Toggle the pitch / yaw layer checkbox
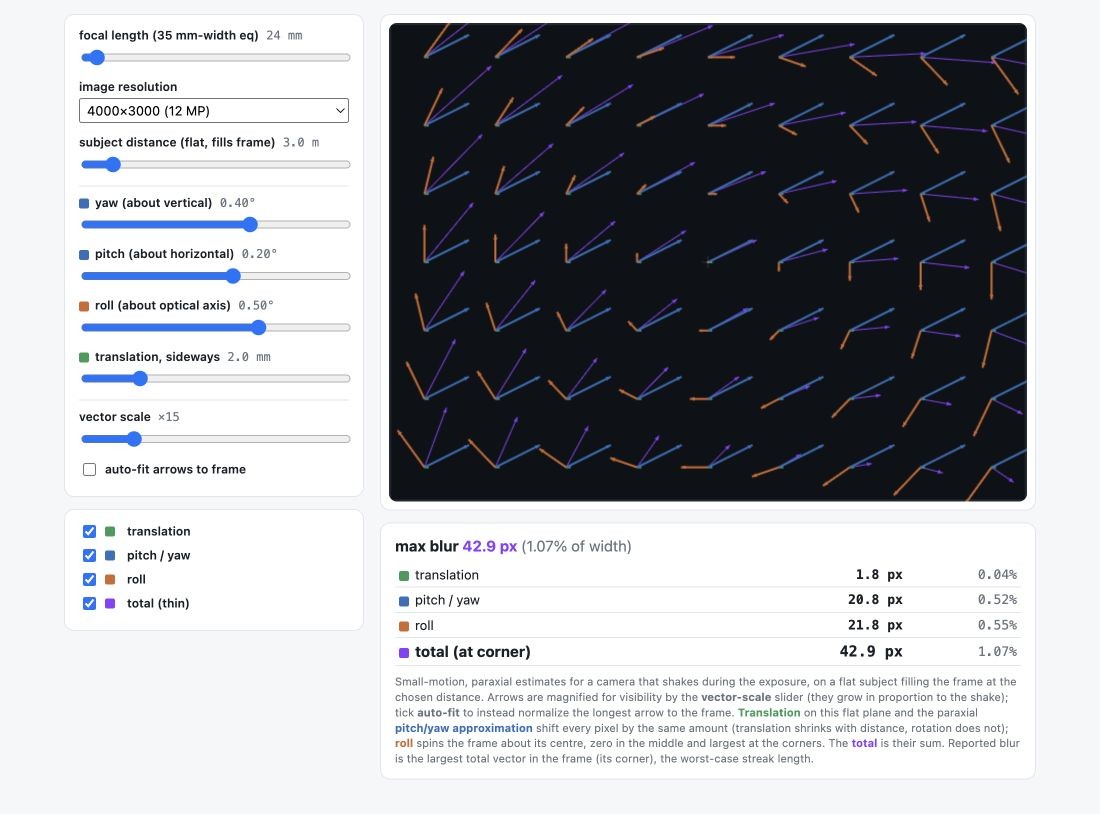This screenshot has width=1100, height=814. click(90, 555)
